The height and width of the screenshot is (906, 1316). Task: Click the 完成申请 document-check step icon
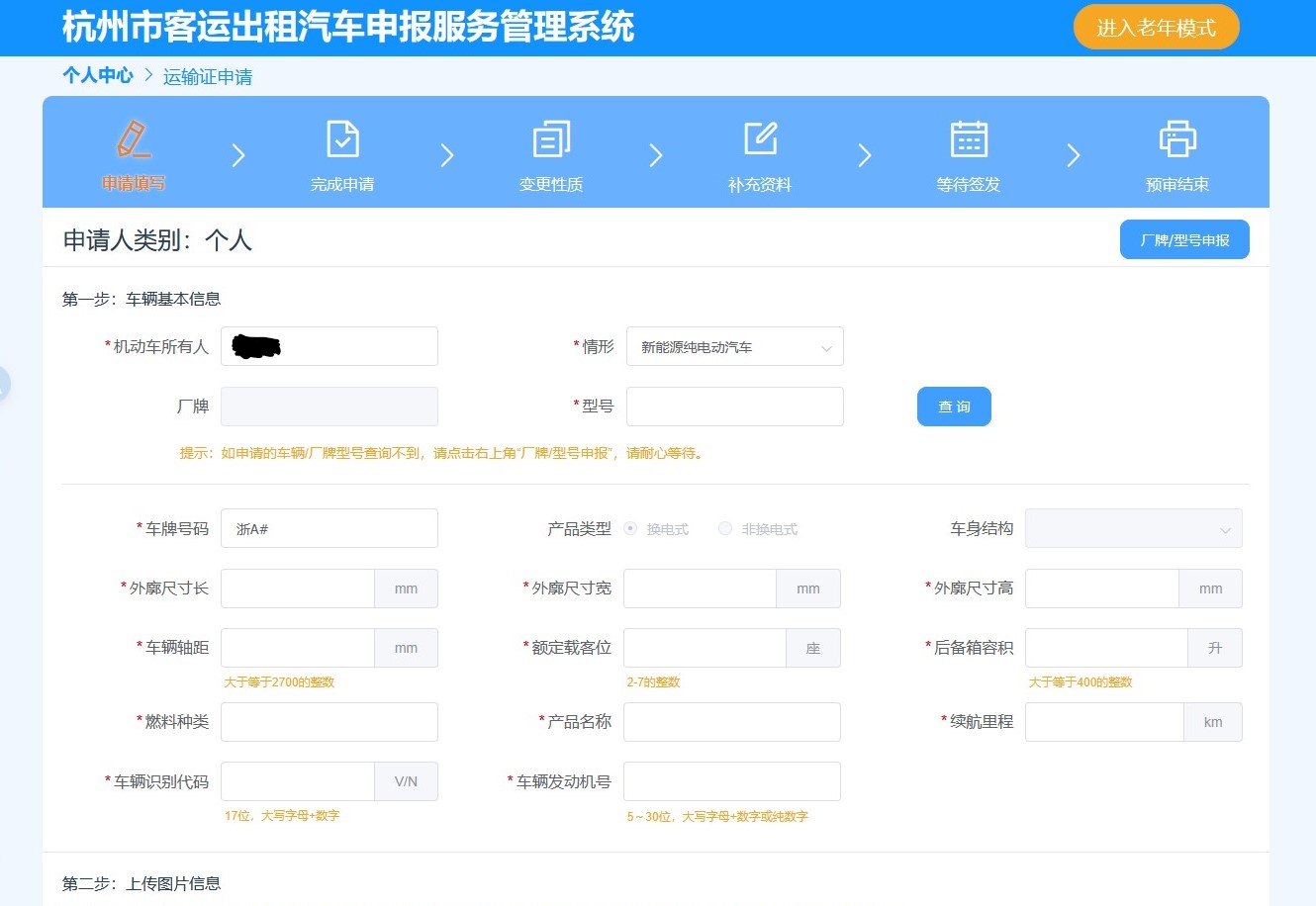pyautogui.click(x=342, y=139)
